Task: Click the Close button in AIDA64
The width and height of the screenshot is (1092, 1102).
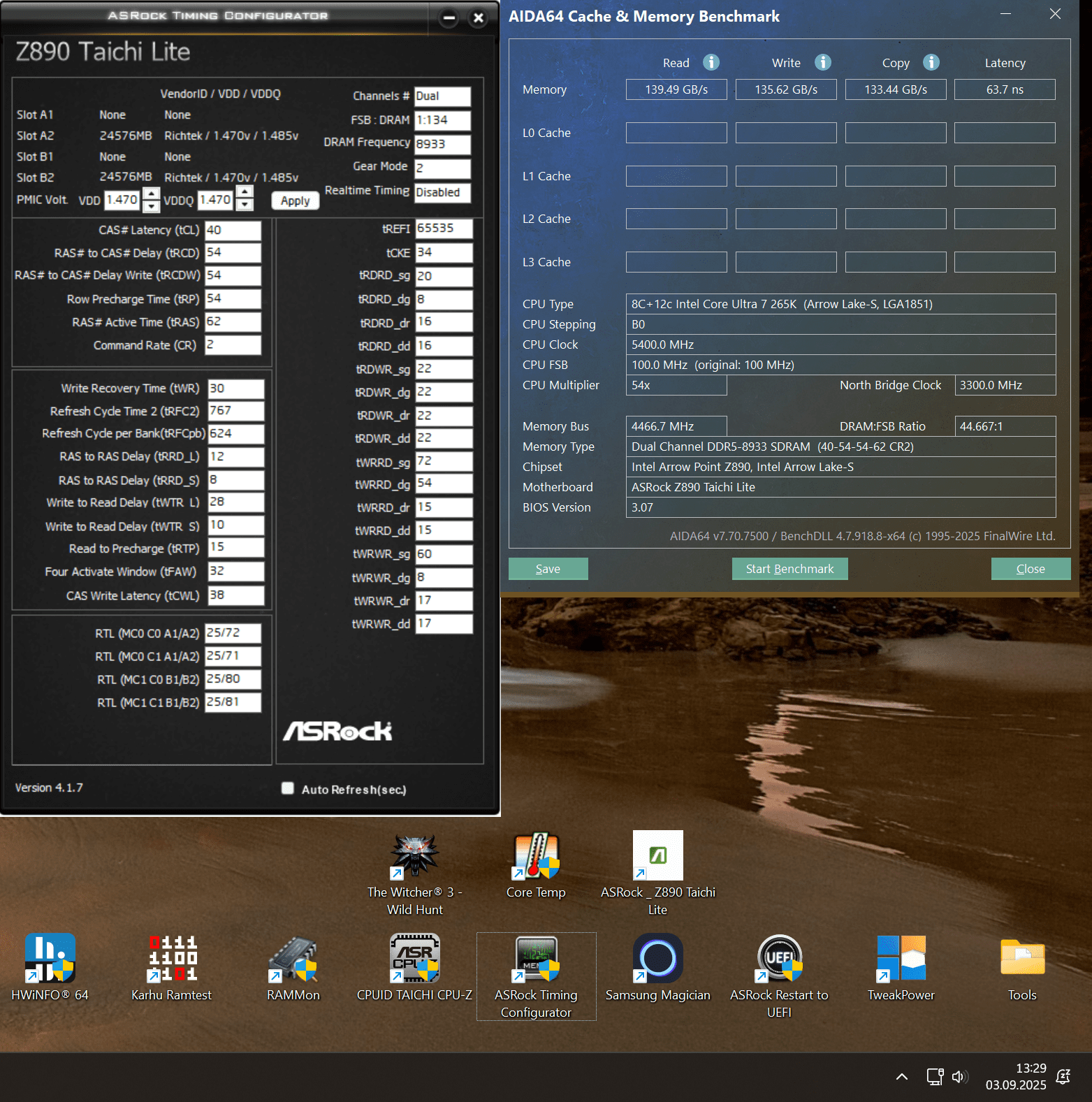Action: coord(1031,569)
